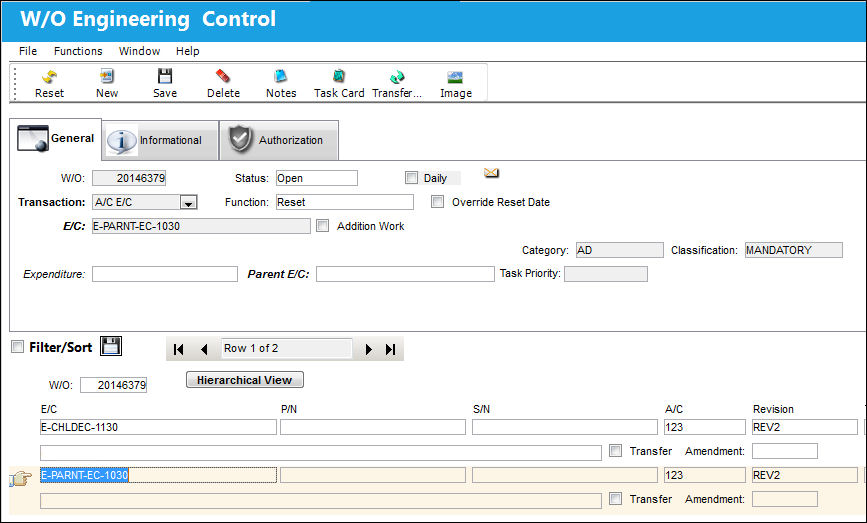Click the E/C field in General tab
The height and width of the screenshot is (523, 867).
click(x=201, y=226)
